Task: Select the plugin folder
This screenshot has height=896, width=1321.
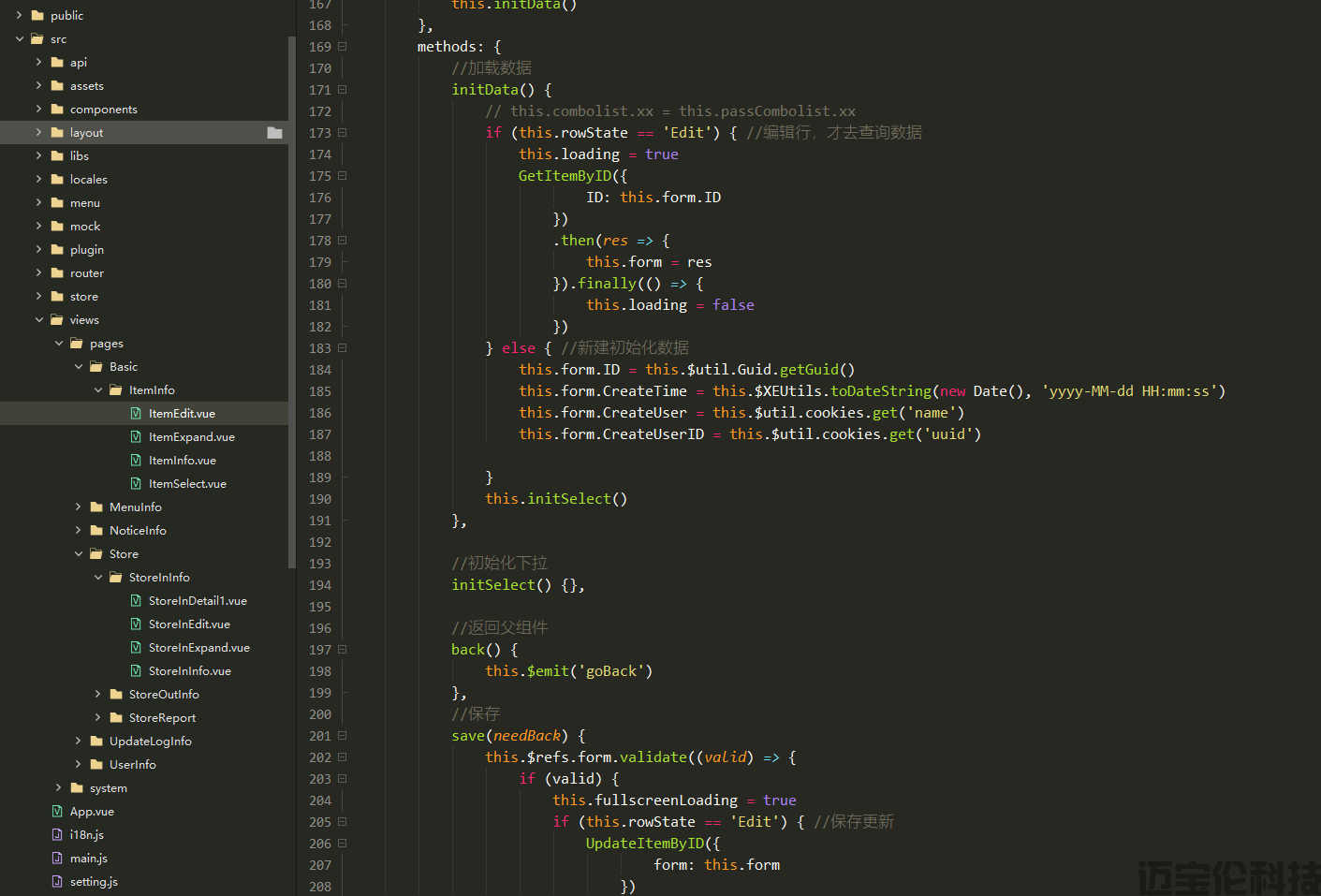Action: tap(86, 249)
